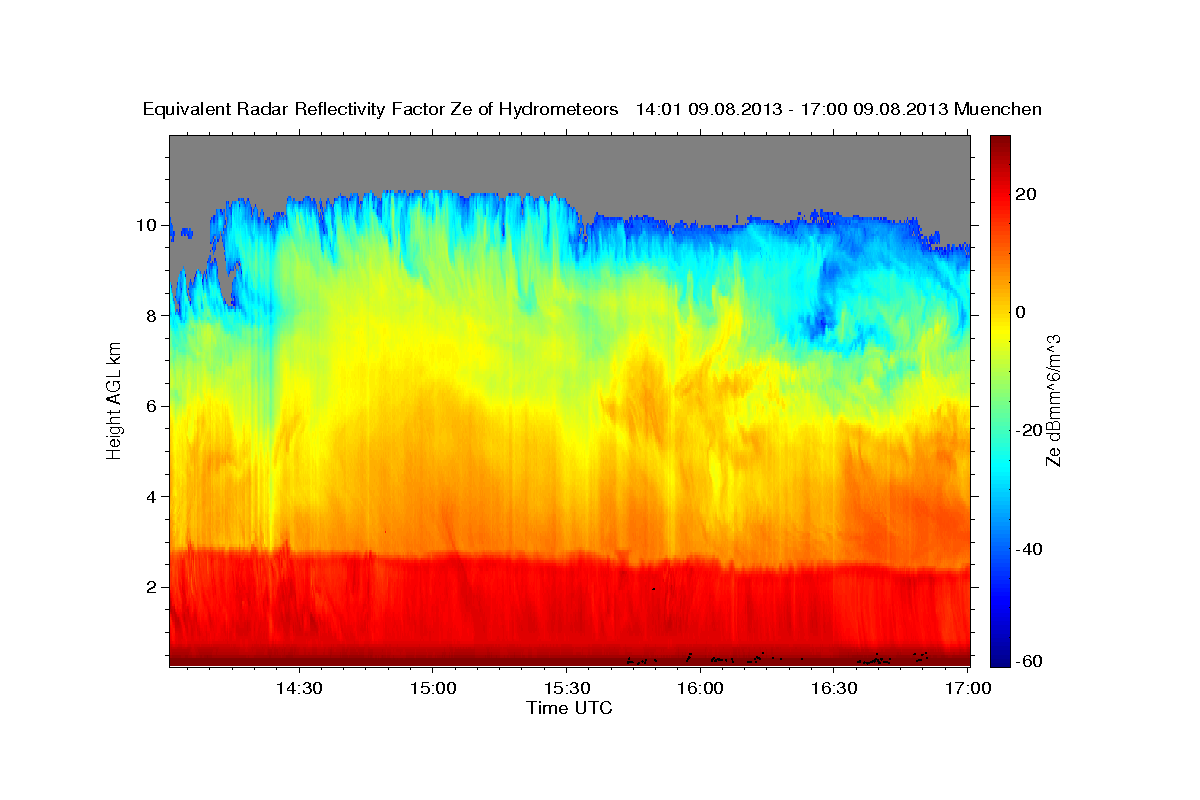Click the '6' height tick label

pyautogui.click(x=152, y=406)
